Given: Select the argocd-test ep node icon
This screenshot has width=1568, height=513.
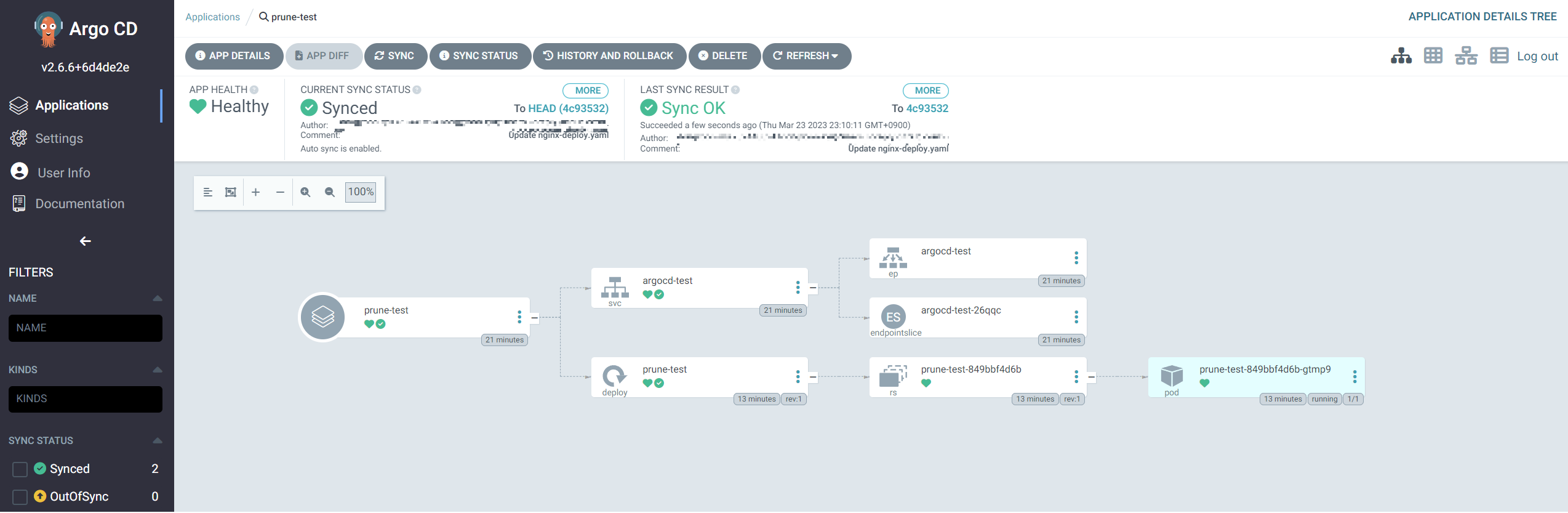Looking at the screenshot, I should pos(893,258).
